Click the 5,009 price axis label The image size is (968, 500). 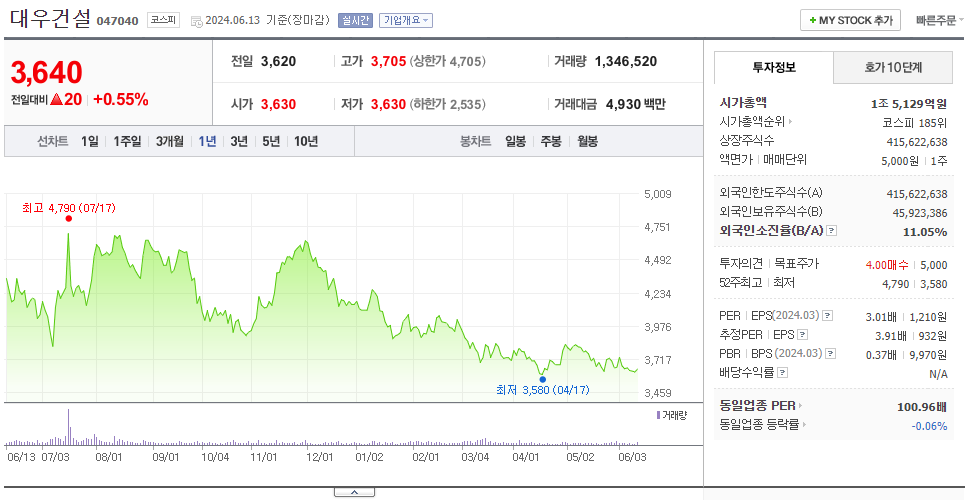coord(657,194)
